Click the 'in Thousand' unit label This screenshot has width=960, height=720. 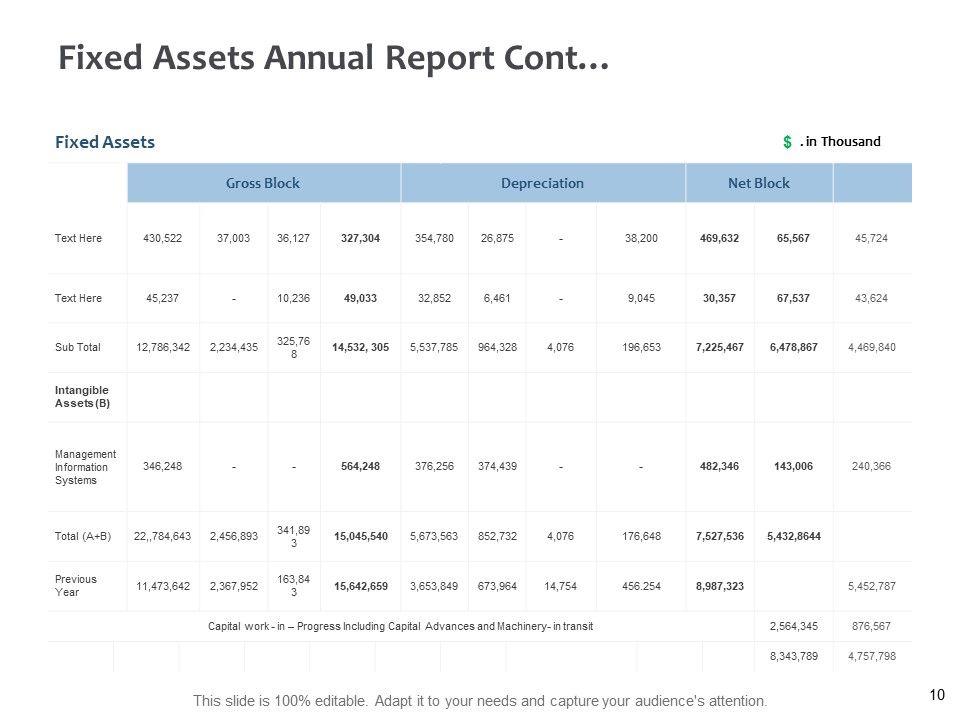[x=842, y=142]
